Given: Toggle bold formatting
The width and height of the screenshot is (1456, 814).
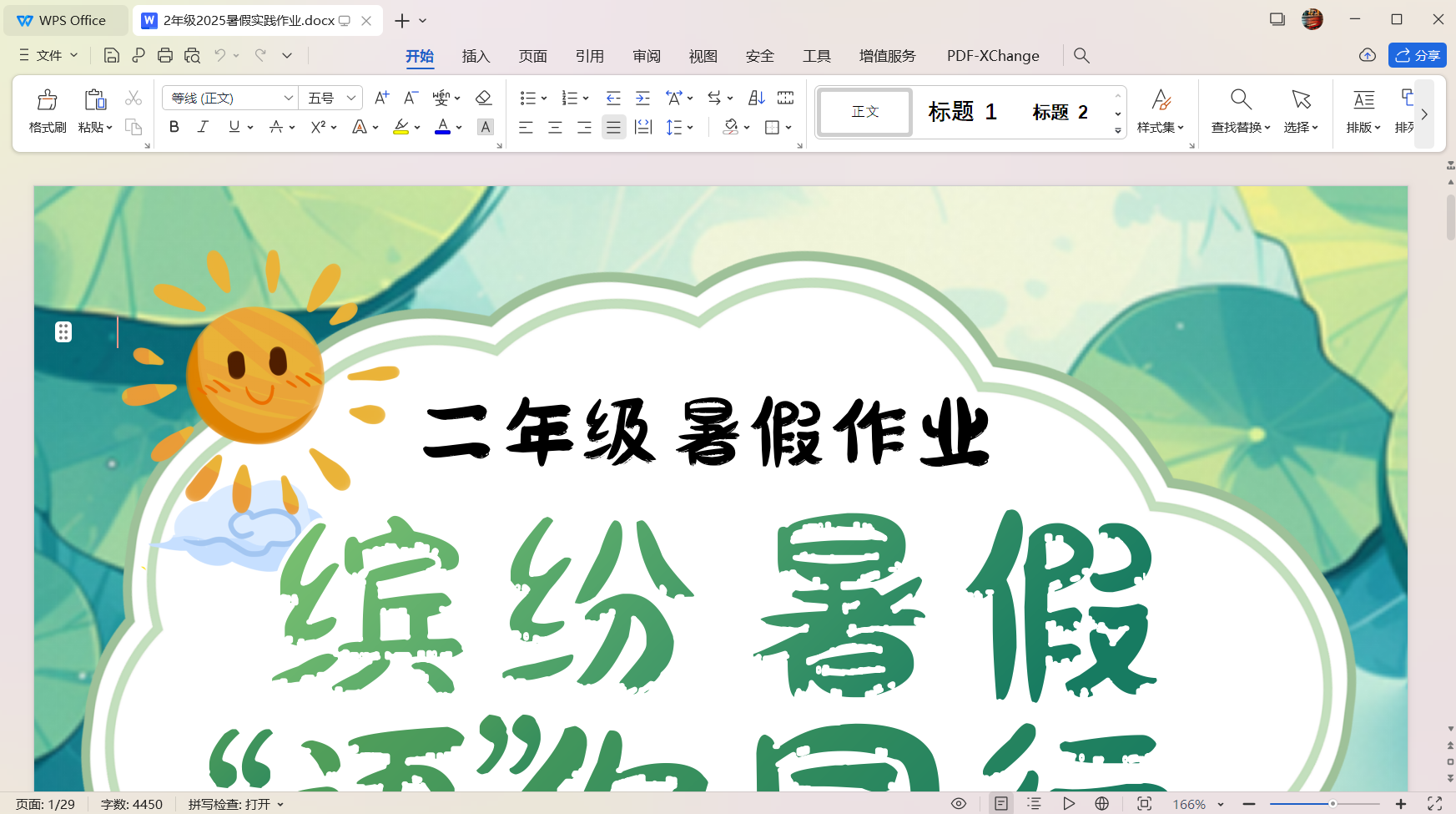Looking at the screenshot, I should click(x=174, y=127).
